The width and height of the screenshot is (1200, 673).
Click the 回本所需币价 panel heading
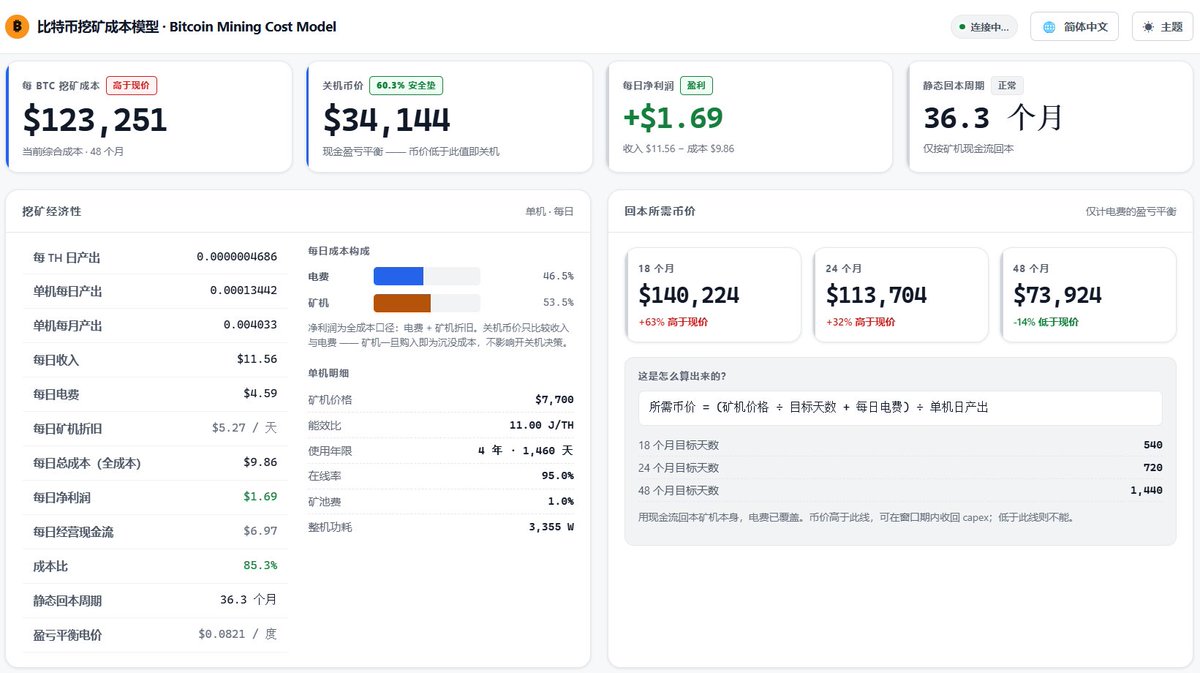point(660,211)
